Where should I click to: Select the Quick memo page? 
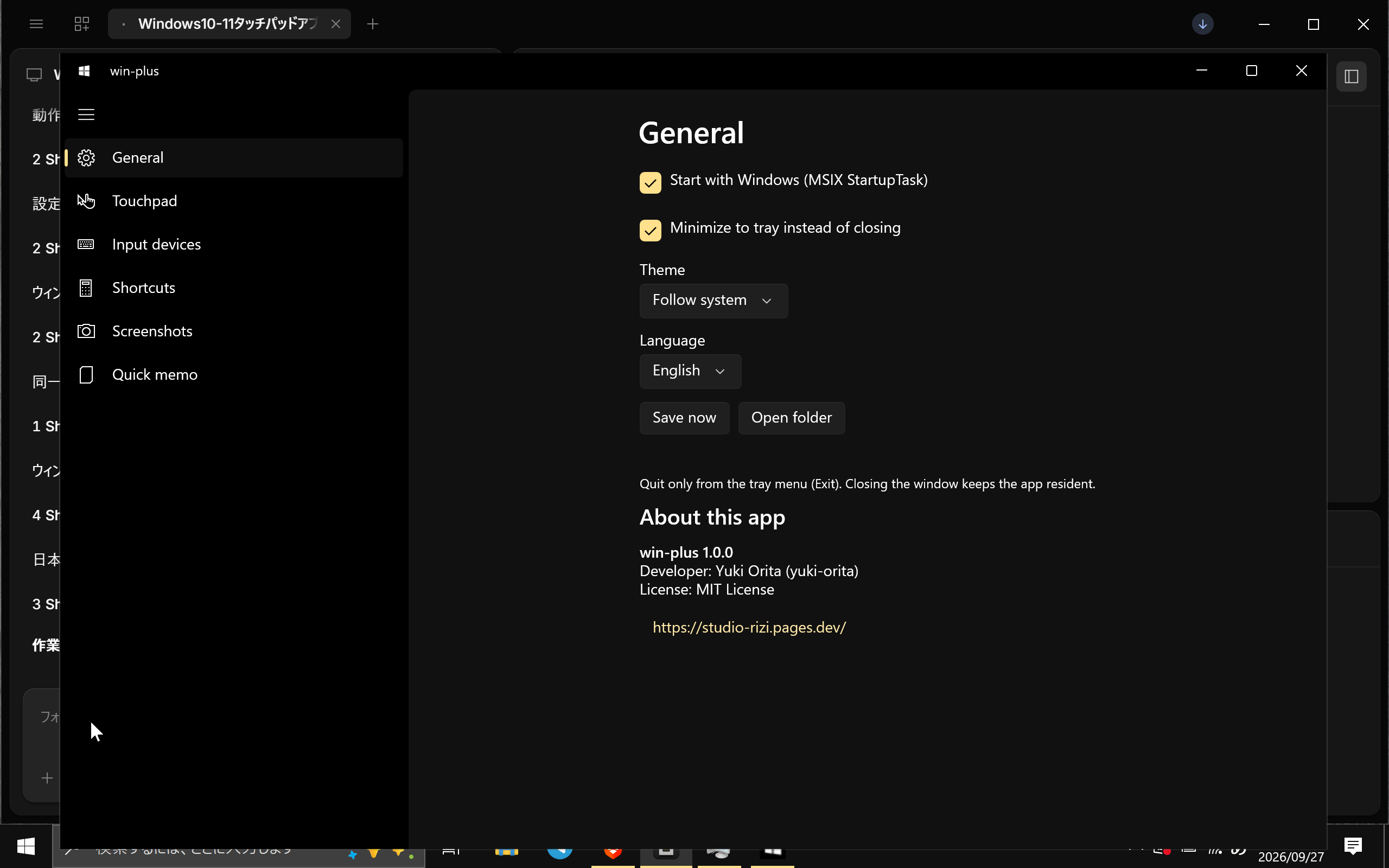point(234,374)
